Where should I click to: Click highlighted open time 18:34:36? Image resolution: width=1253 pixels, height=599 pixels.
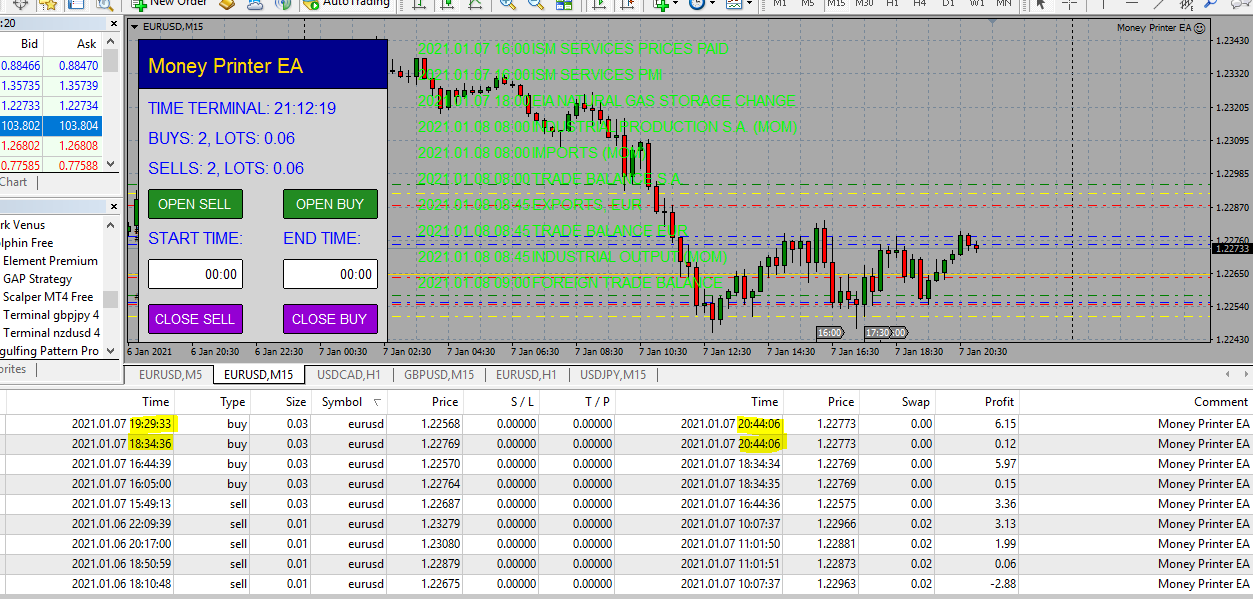pos(152,444)
